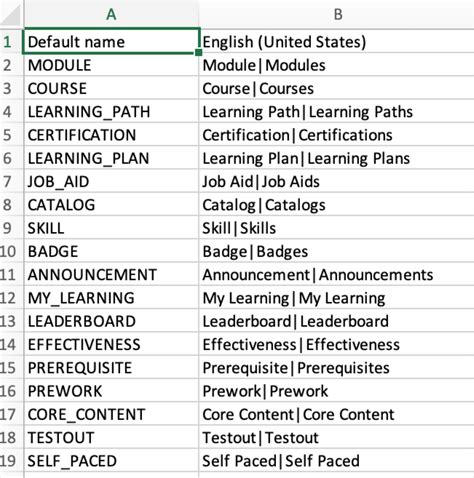Click cell 'English (United States)'
Viewport: 474px width, 478px height.
tap(337, 41)
